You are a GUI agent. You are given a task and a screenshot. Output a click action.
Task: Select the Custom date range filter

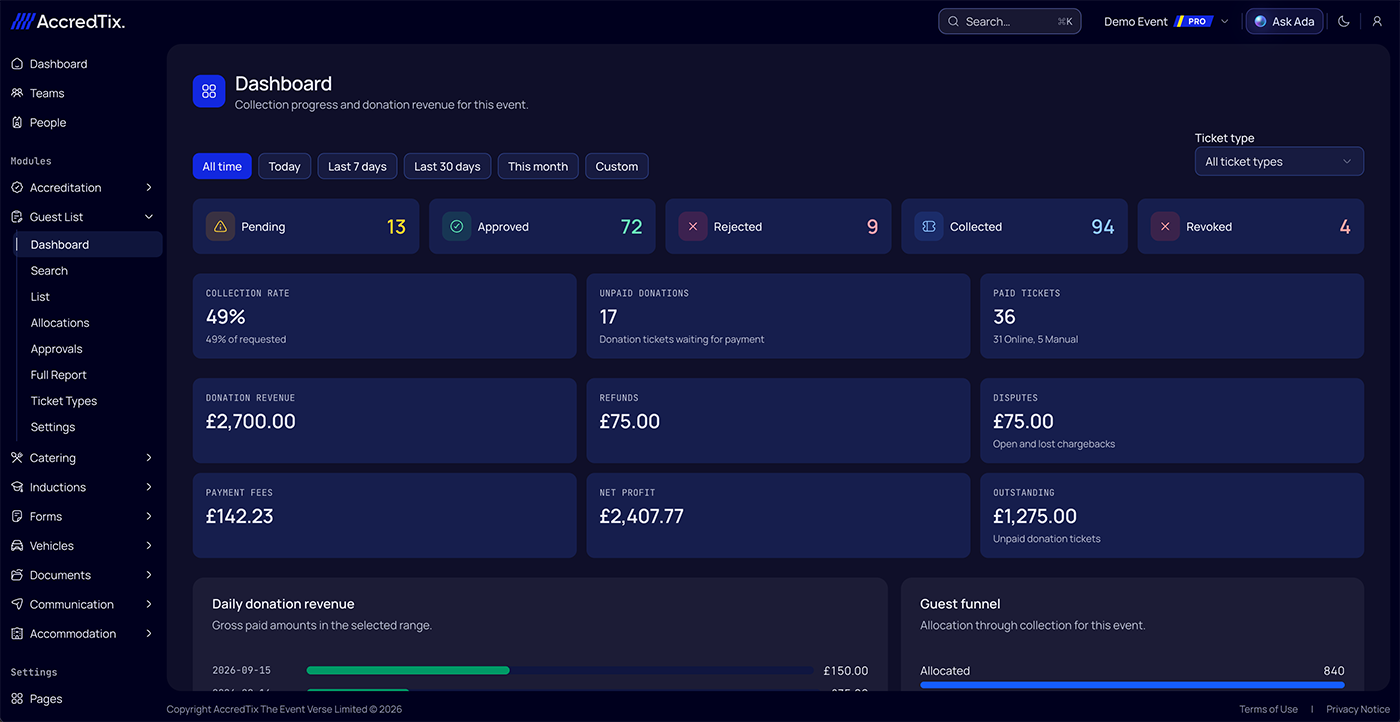click(x=617, y=166)
